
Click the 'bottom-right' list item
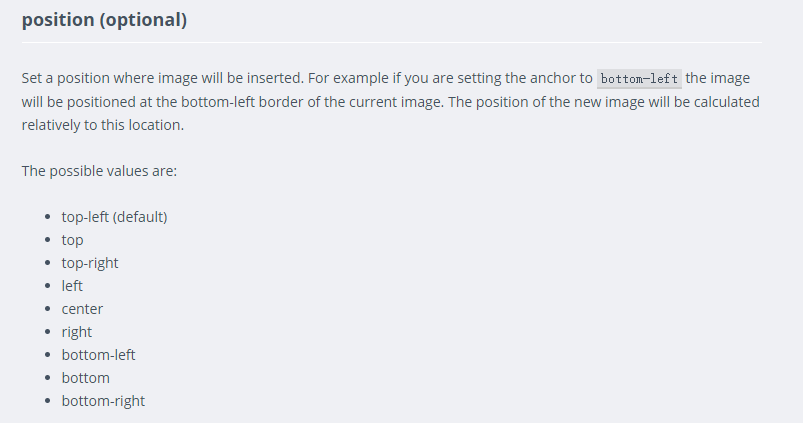(x=103, y=401)
